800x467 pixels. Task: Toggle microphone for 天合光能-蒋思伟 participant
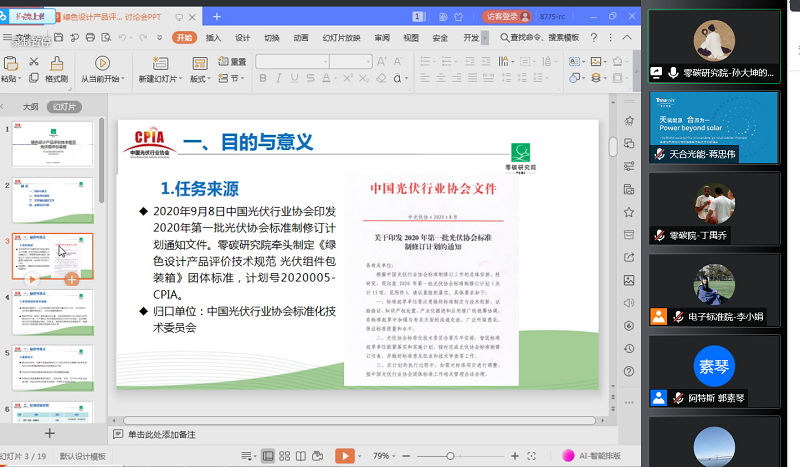[659, 154]
